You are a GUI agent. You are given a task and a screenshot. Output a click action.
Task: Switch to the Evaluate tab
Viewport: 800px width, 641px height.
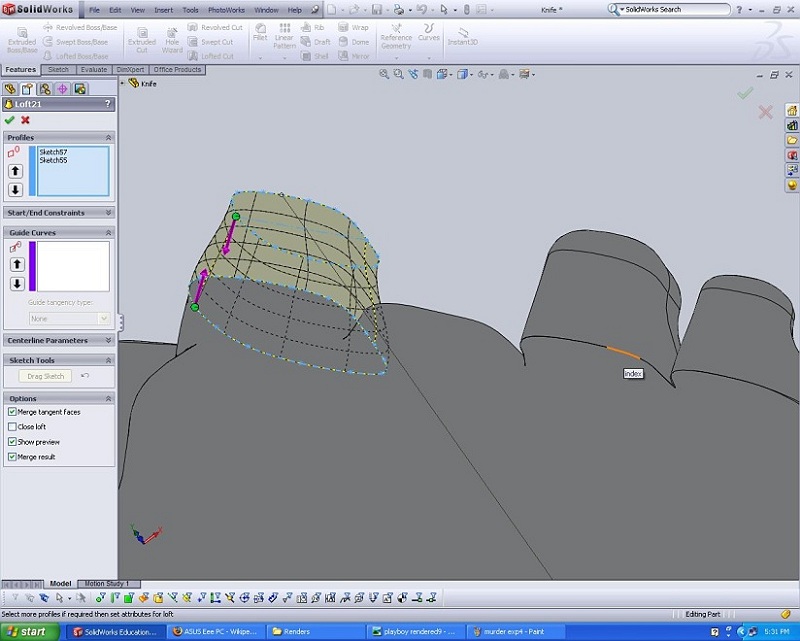(94, 70)
